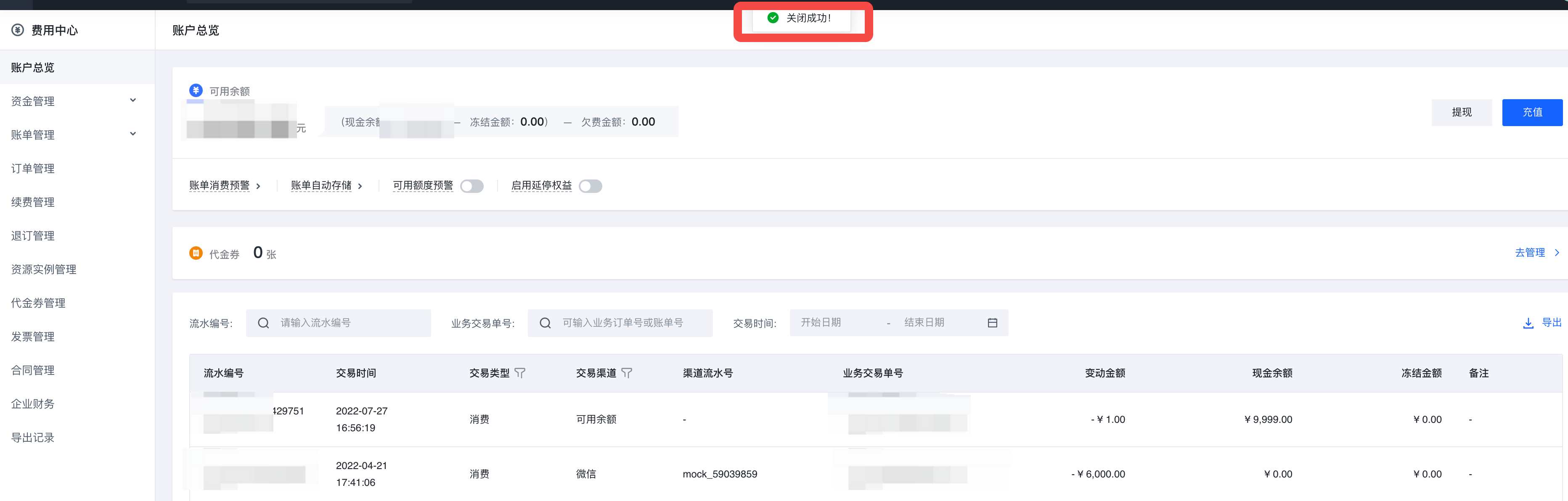Screen dimensions: 1568x501
Task: Click the download icon beside 导出
Action: pyautogui.click(x=1528, y=323)
